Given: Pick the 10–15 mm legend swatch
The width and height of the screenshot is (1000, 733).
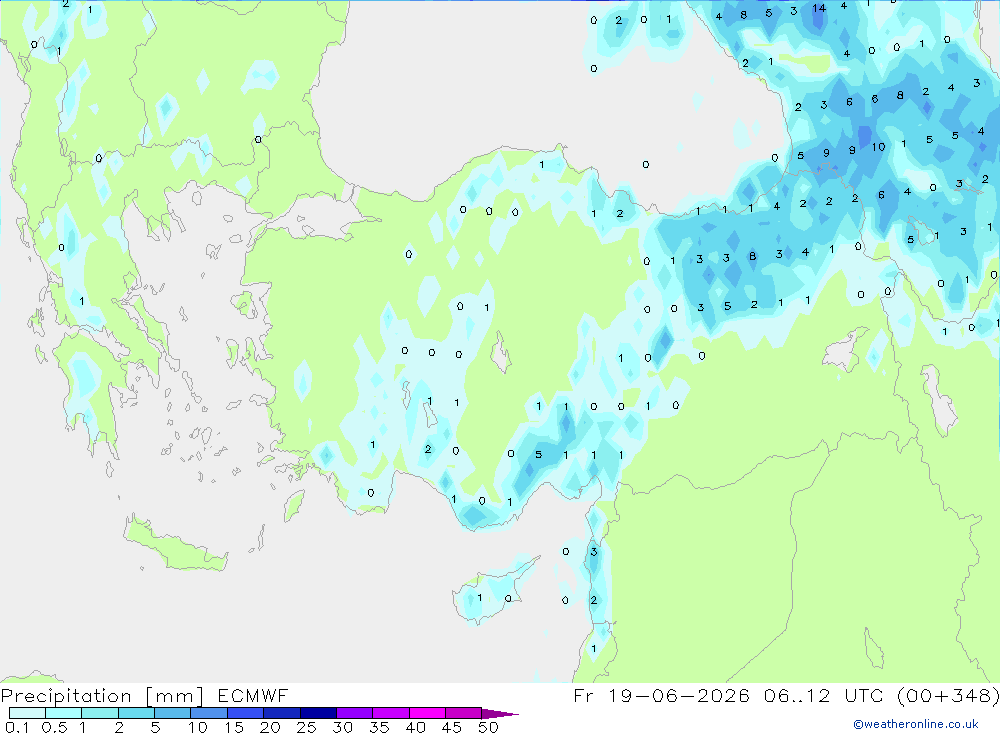Looking at the screenshot, I should pos(209,713).
